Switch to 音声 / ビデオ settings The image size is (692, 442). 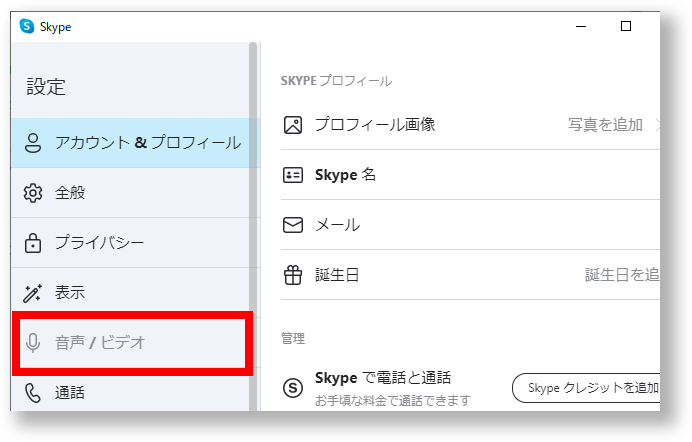point(130,343)
